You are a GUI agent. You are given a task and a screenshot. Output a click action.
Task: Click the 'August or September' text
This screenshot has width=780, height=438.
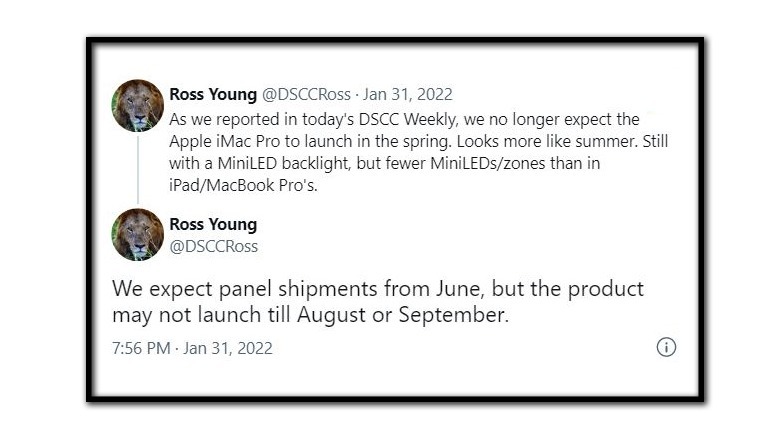point(403,315)
